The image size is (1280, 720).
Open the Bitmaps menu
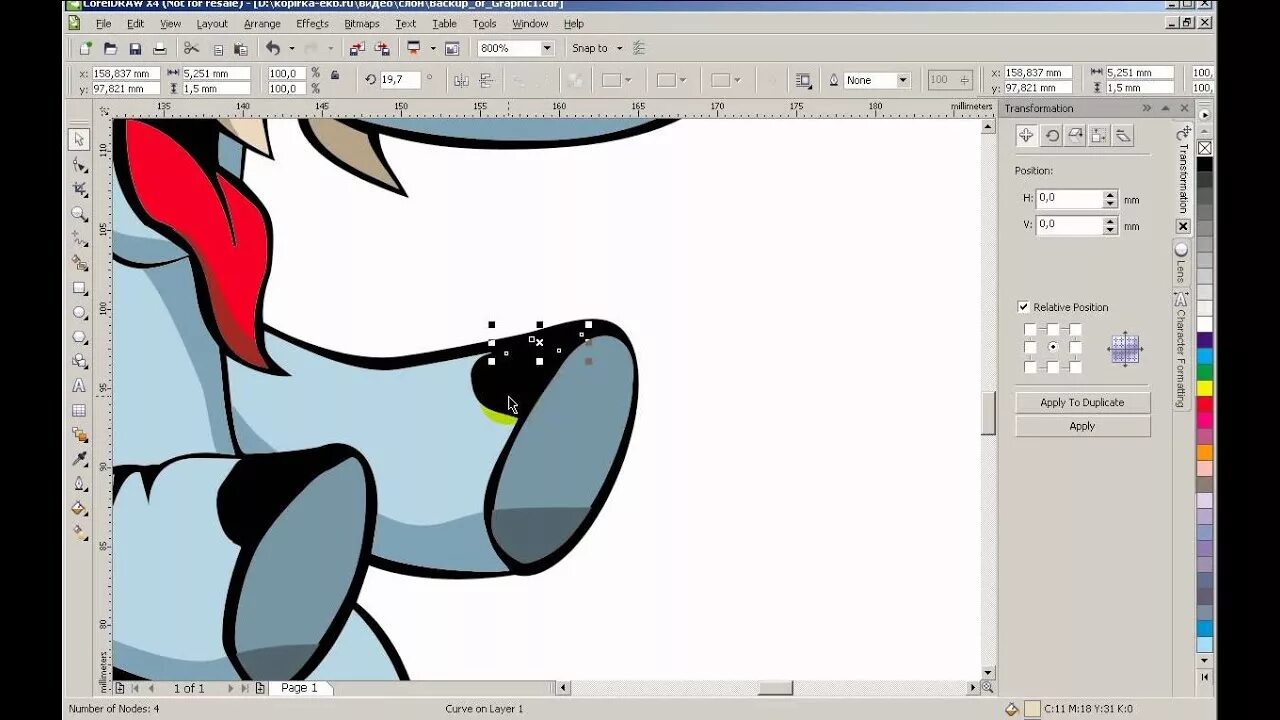(362, 23)
